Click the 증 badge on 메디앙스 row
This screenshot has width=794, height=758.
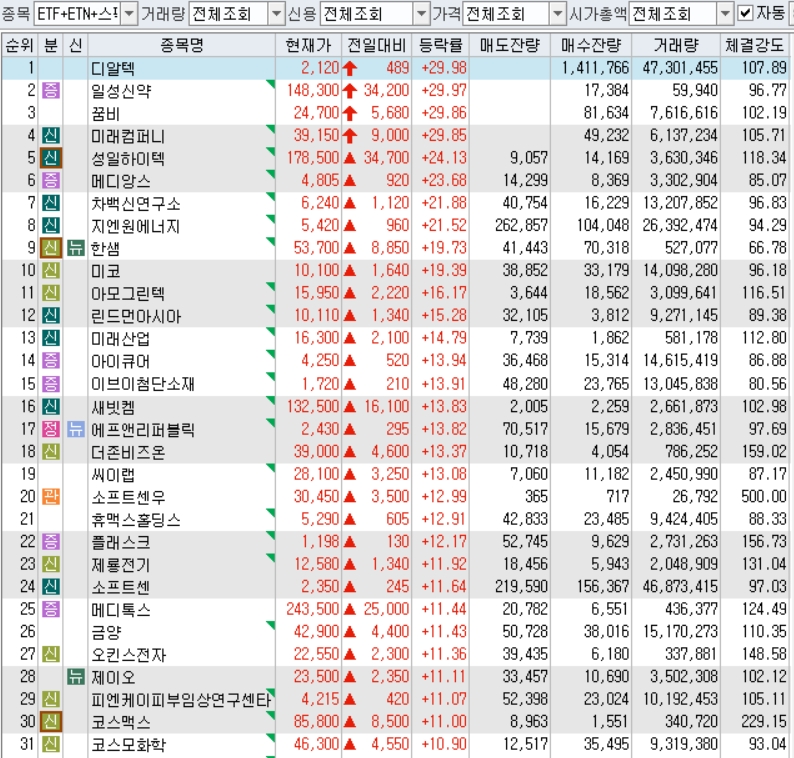pos(51,180)
